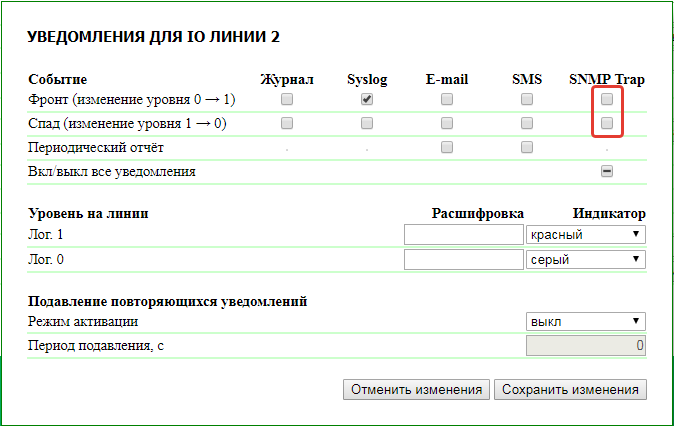Enable E-mail for Периодический отчёт
Viewport: 674px width, 426px height.
[447, 147]
